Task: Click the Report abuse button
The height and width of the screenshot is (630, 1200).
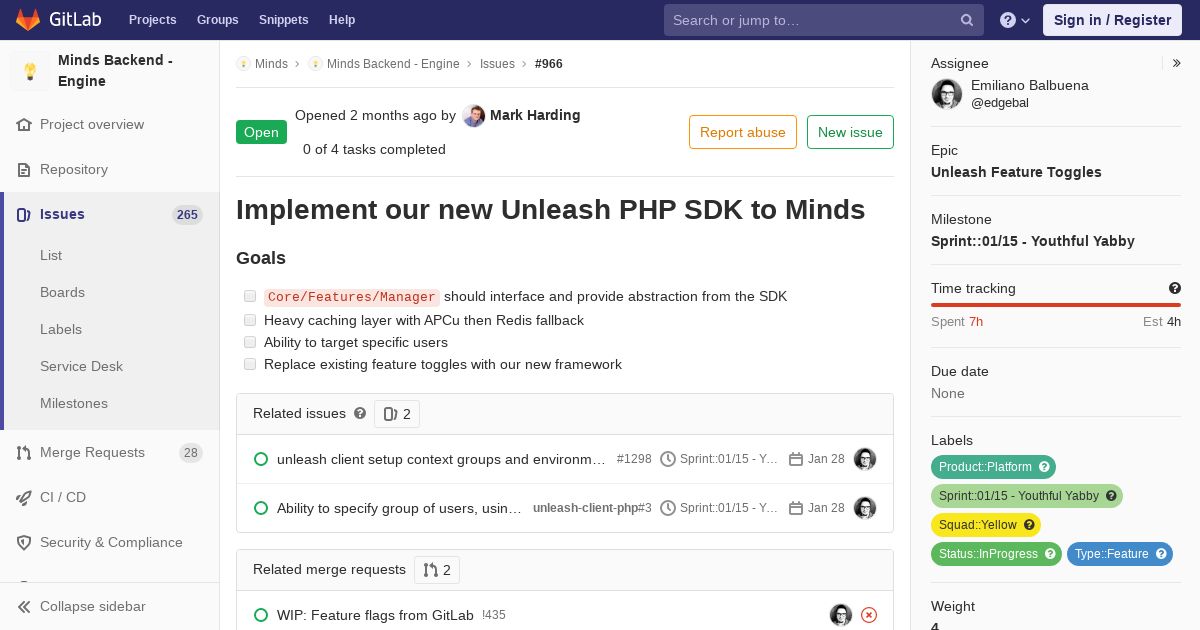Action: pos(743,132)
